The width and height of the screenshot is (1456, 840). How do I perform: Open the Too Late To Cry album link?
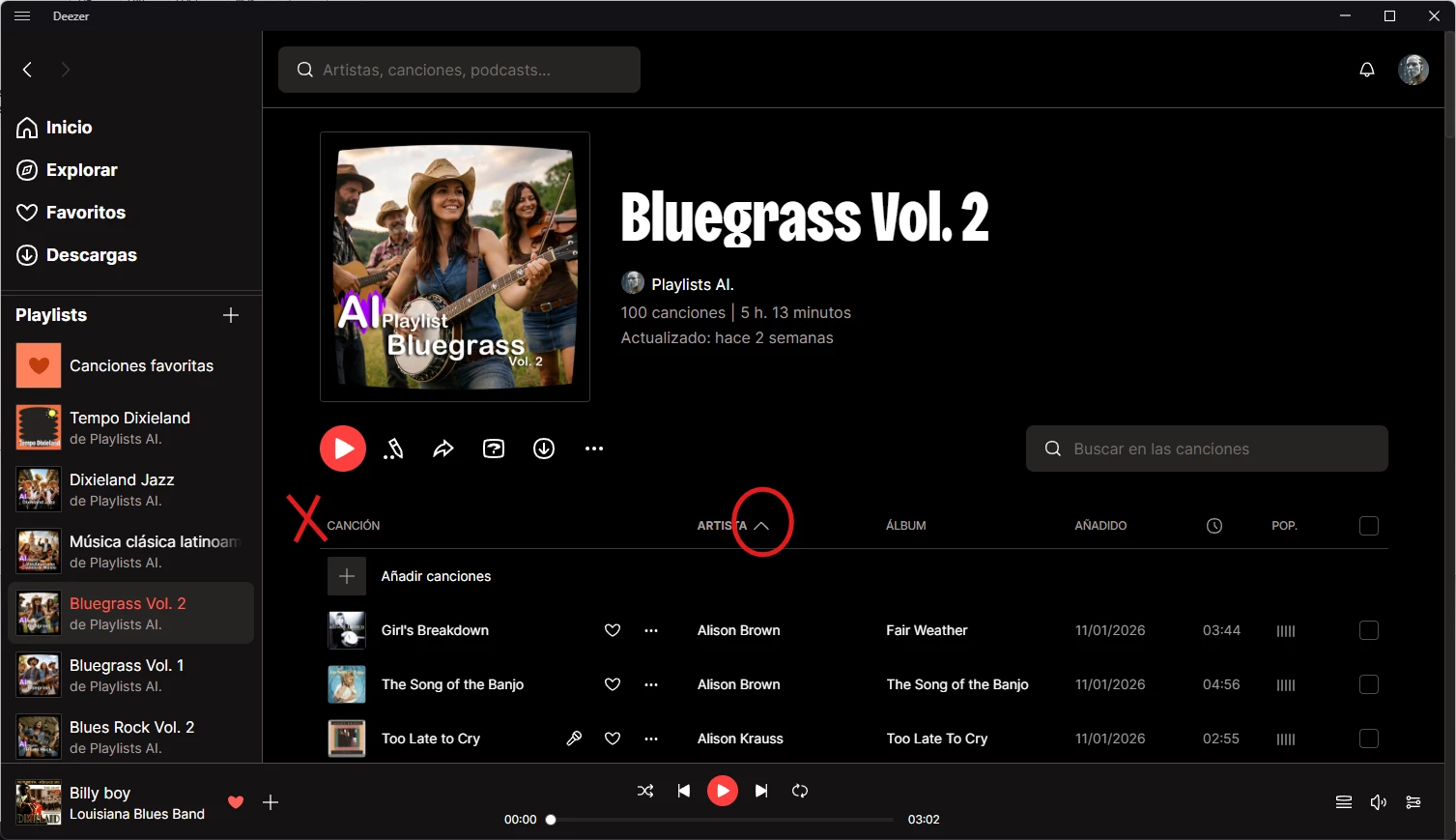937,739
